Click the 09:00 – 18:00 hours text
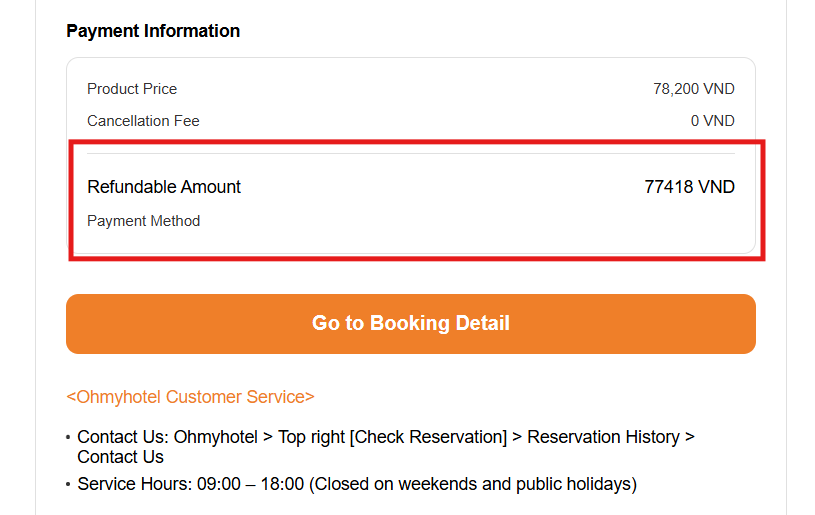The height and width of the screenshot is (515, 815). click(250, 484)
